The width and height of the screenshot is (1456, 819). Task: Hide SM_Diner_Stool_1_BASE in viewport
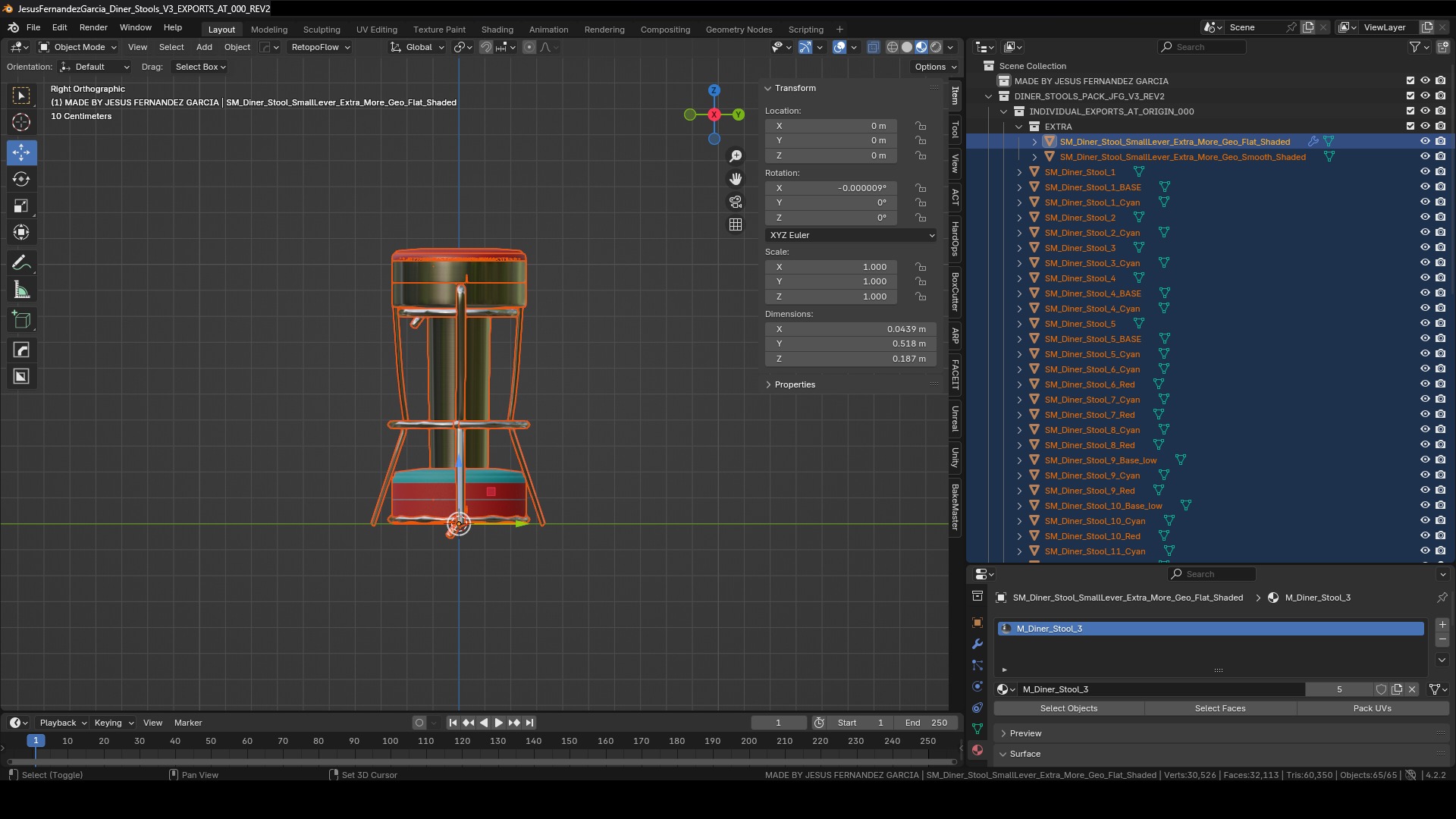pyautogui.click(x=1425, y=187)
